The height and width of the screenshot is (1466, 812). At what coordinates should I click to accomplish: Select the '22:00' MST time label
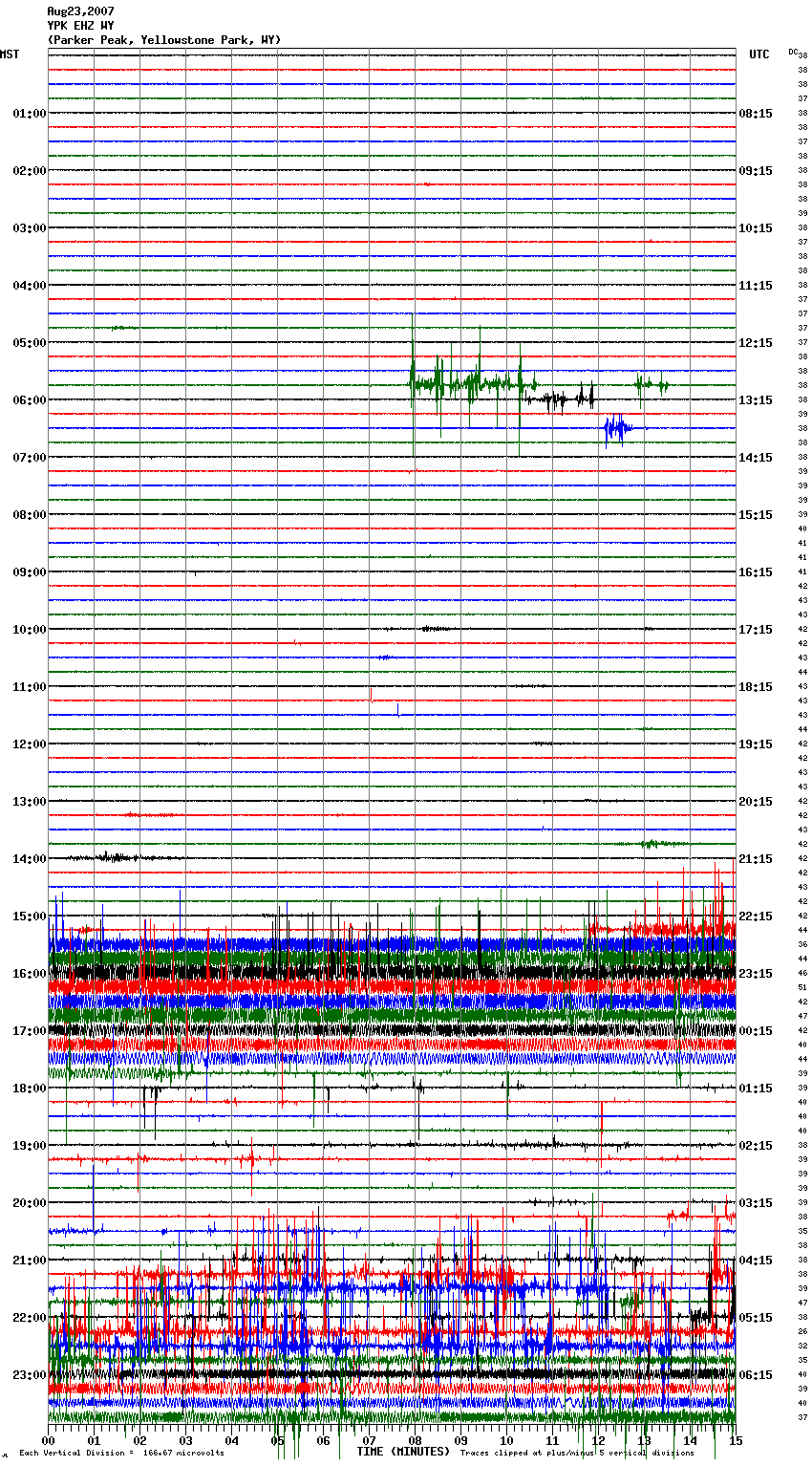tap(30, 1318)
